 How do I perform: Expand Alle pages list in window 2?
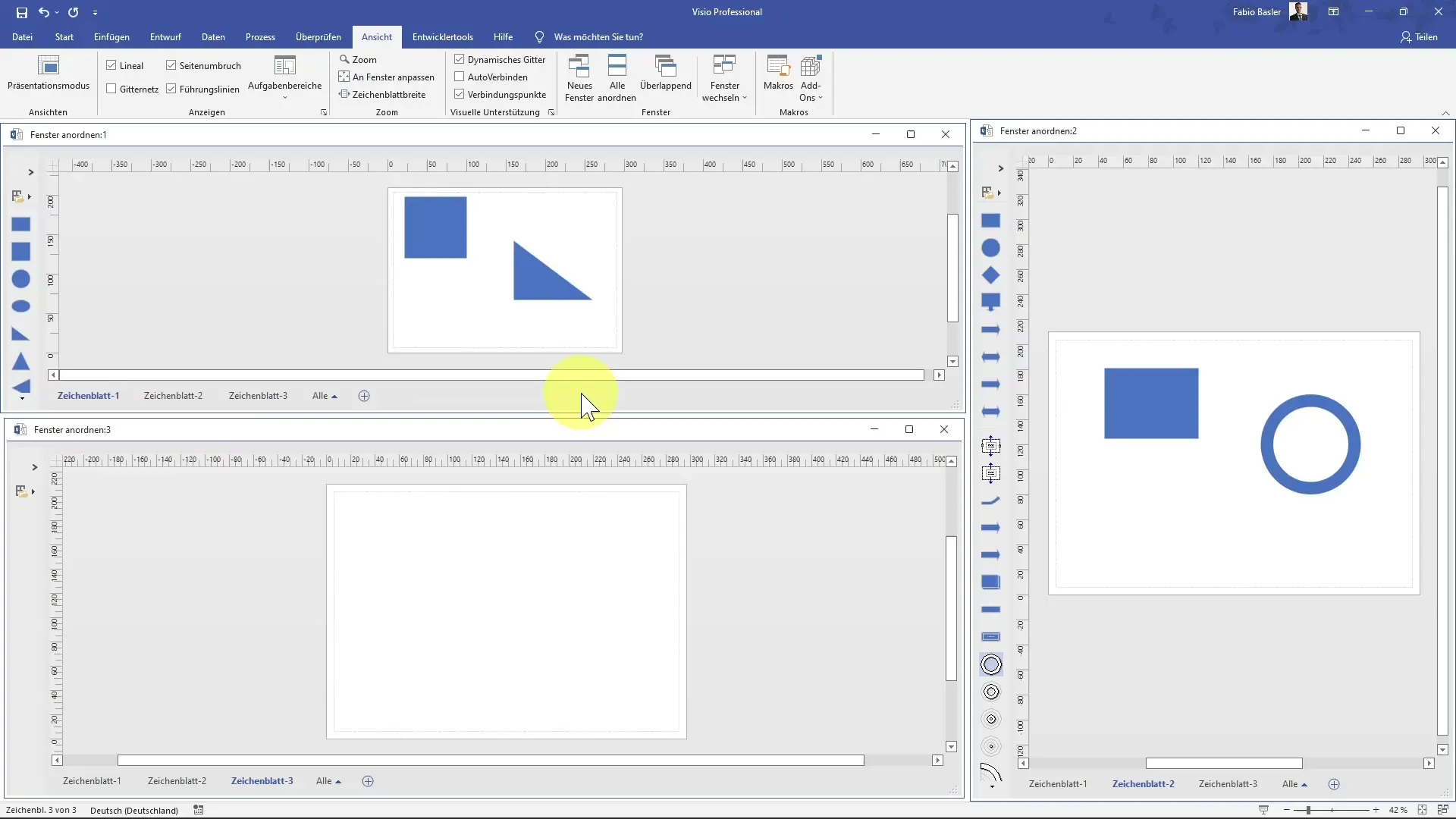tap(1294, 784)
